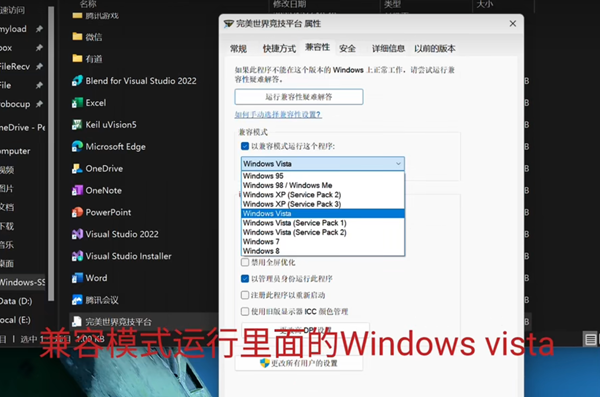
Task: Collapse the Windows Vista compatibility combo box
Action: pyautogui.click(x=323, y=163)
